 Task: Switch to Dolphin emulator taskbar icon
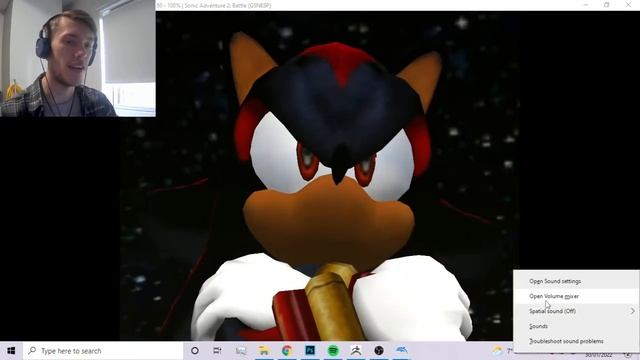click(402, 351)
